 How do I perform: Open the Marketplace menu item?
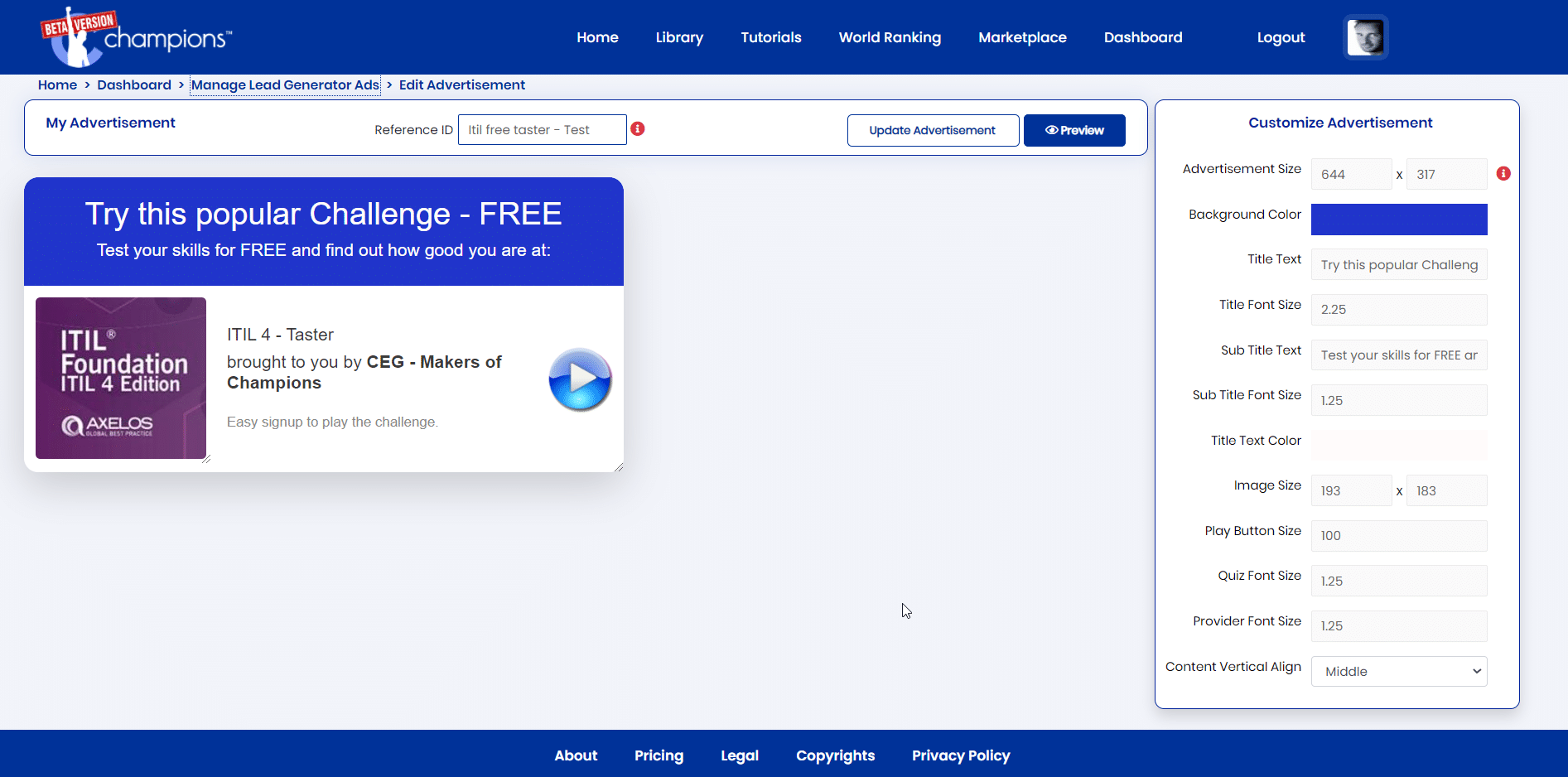1022,37
